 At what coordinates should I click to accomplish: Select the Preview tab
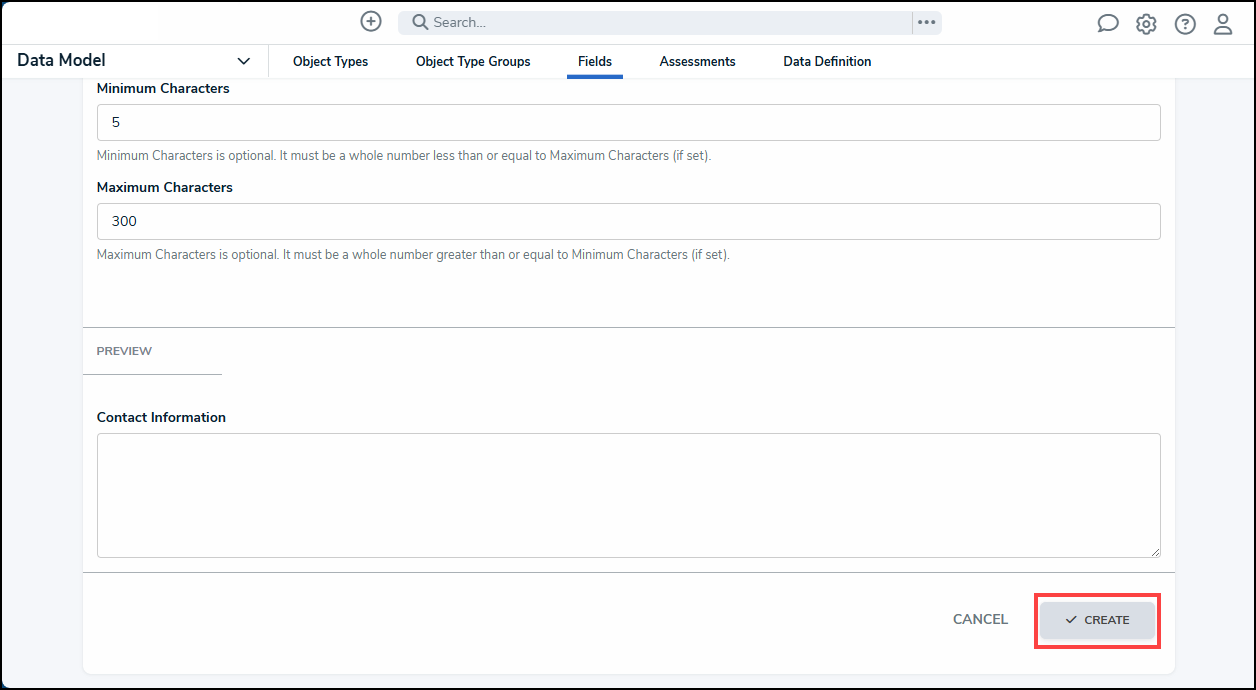coord(124,351)
